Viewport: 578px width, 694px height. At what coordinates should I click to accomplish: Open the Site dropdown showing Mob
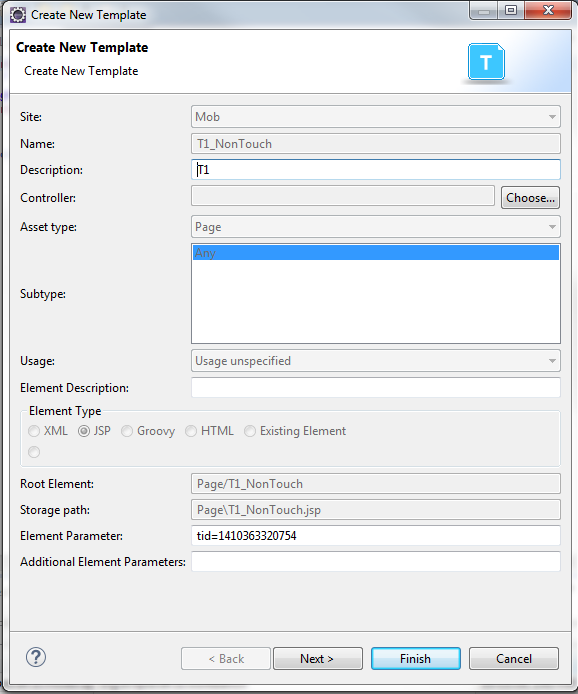(x=376, y=117)
